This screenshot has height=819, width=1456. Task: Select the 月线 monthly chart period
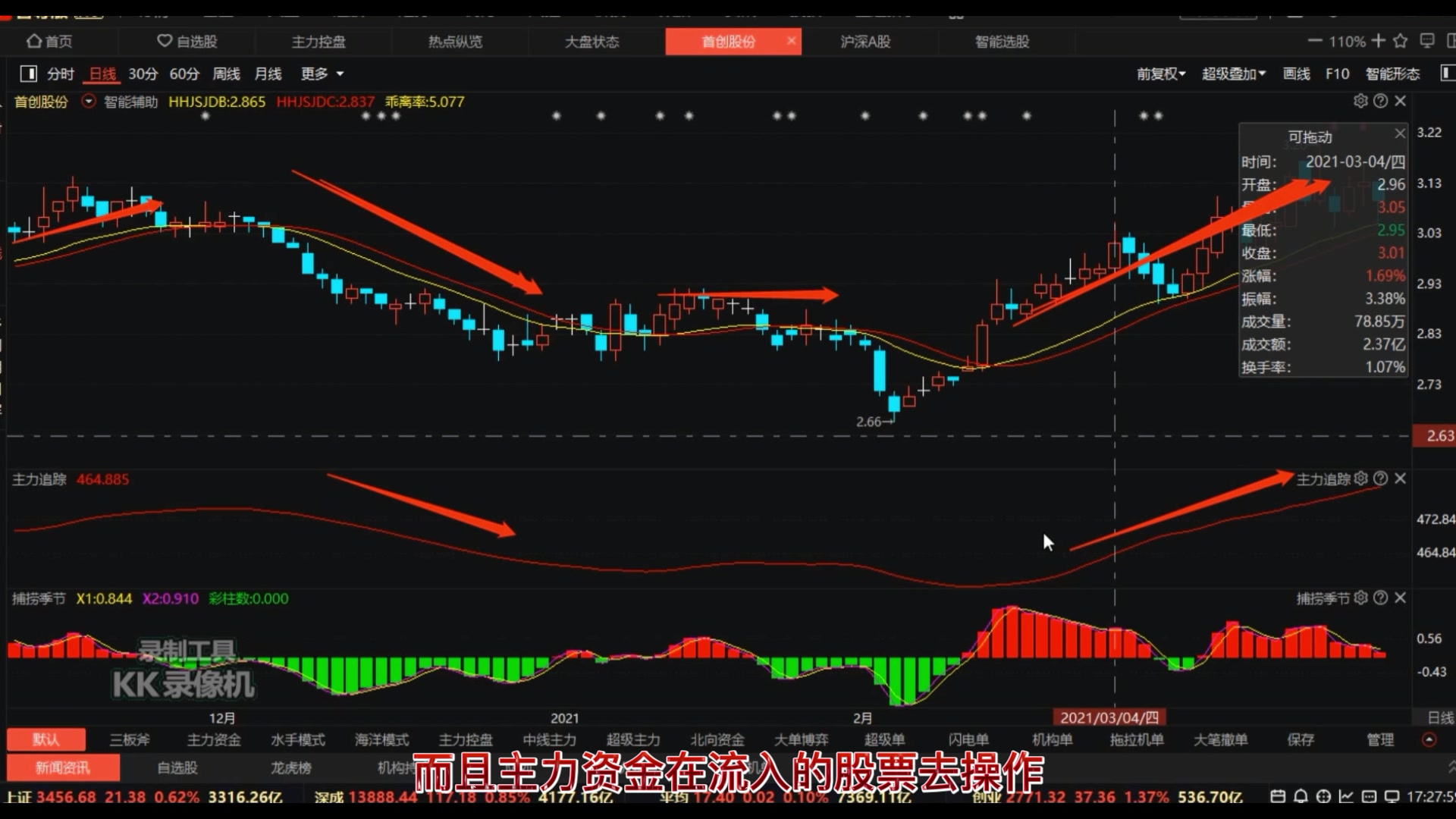coord(268,74)
